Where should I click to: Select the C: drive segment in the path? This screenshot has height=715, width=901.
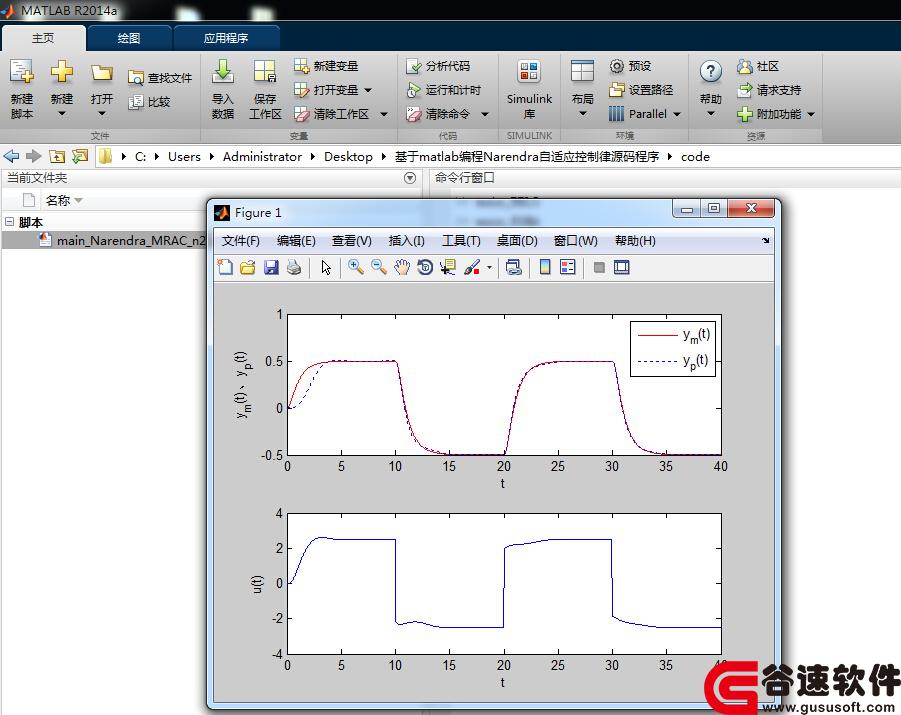click(140, 156)
